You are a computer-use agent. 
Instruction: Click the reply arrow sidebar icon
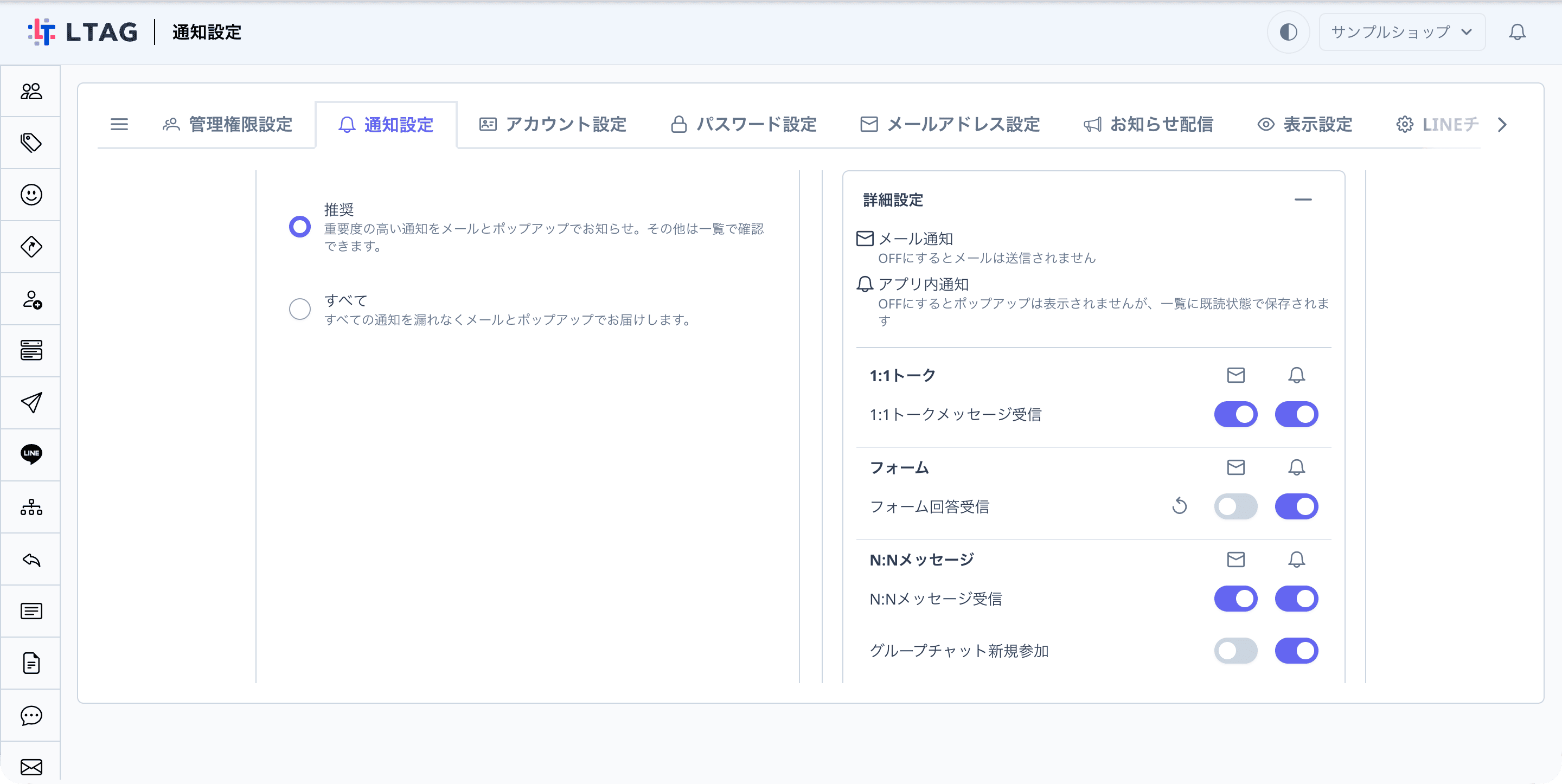click(31, 559)
